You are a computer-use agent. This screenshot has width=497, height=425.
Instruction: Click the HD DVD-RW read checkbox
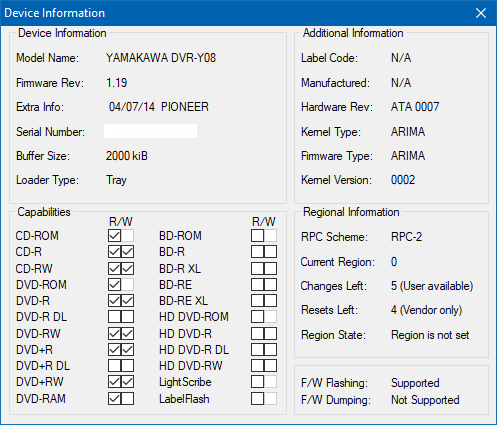pyautogui.click(x=257, y=366)
